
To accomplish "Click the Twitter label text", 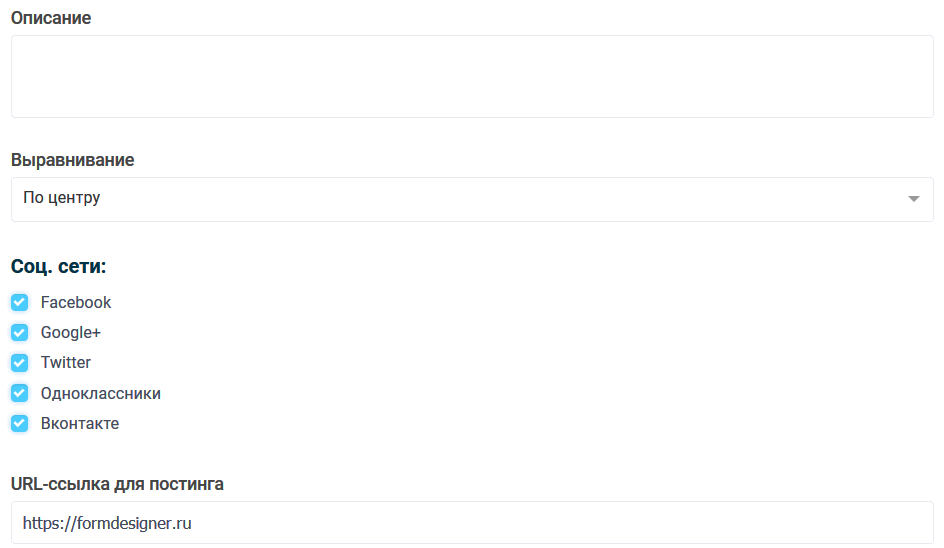I will [66, 363].
